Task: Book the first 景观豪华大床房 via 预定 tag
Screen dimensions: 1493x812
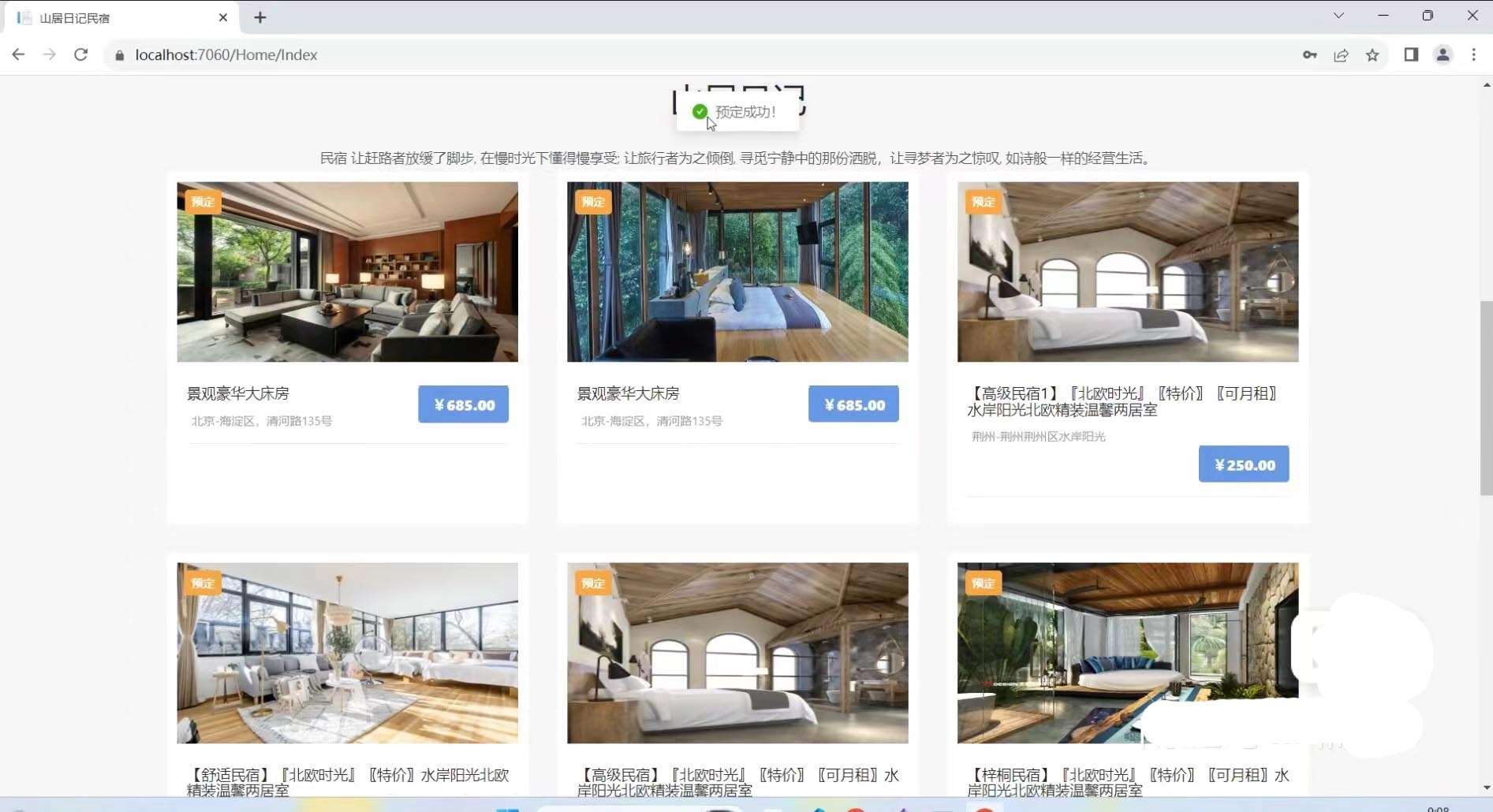Action: (203, 202)
